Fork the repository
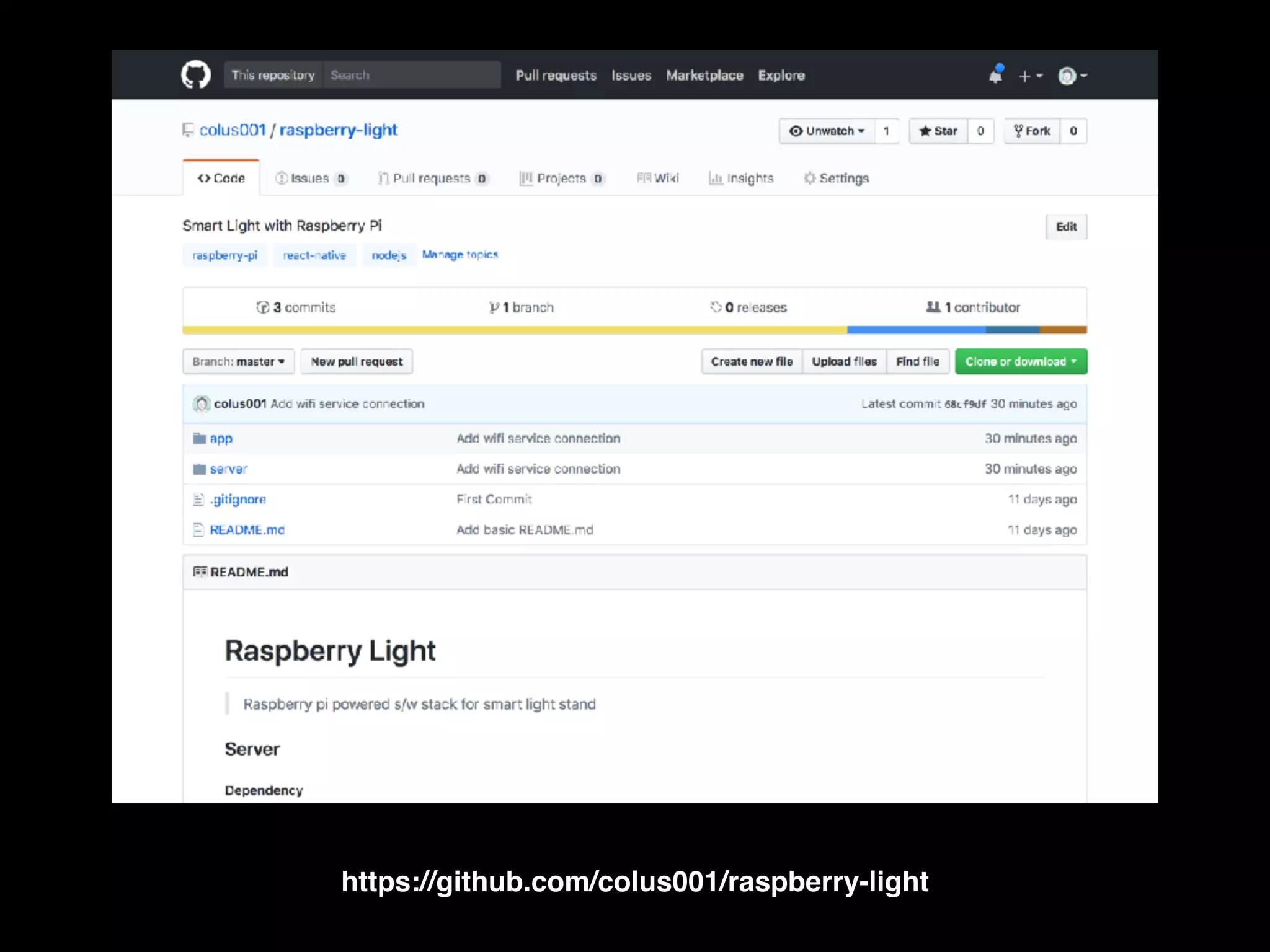The height and width of the screenshot is (952, 1270). click(1032, 131)
